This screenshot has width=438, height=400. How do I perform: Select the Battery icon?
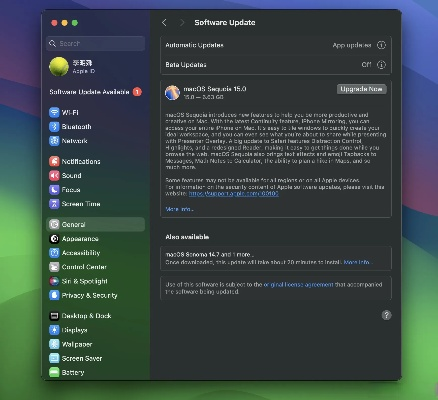[54, 372]
